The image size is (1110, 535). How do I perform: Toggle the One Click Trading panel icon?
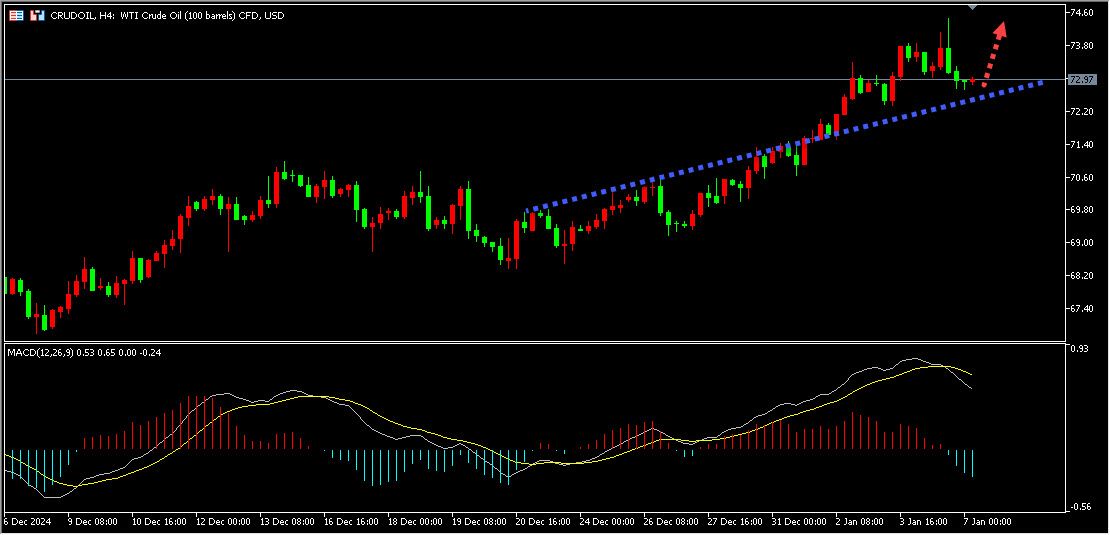click(37, 16)
